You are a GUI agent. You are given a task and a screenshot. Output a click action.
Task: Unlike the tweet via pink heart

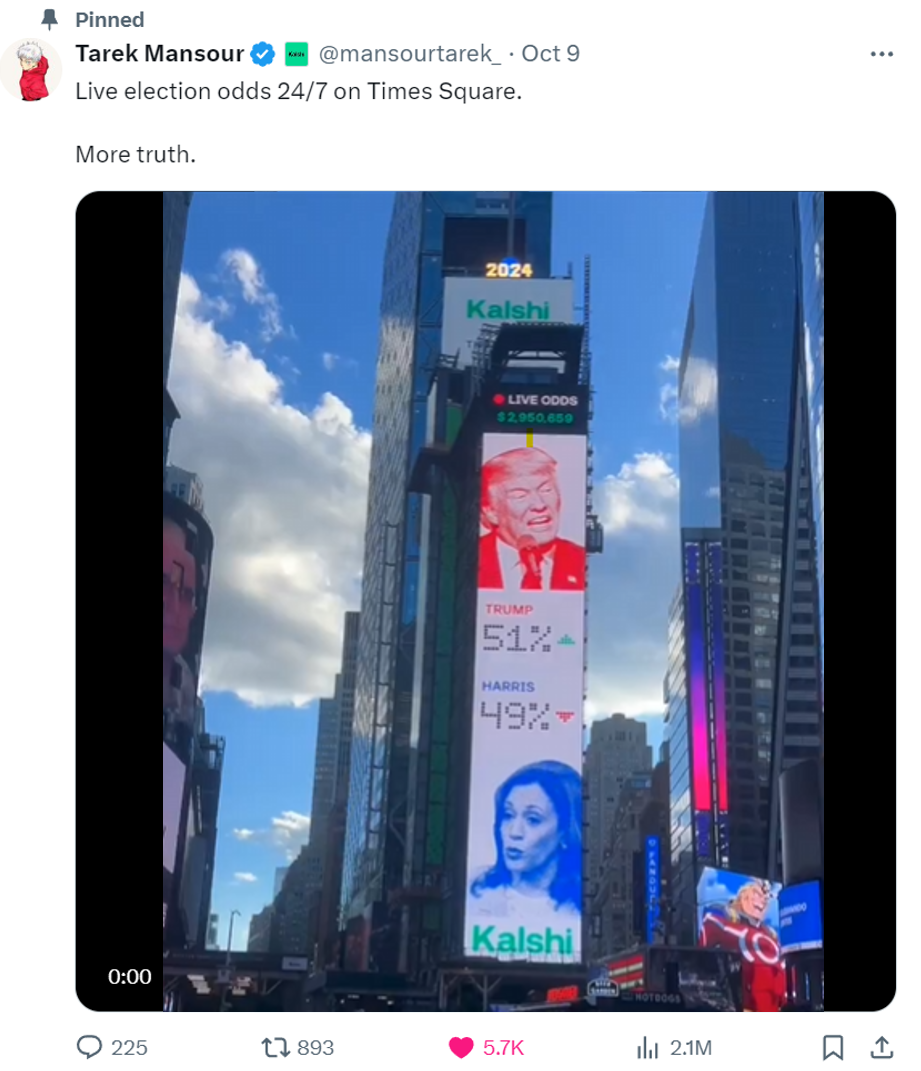(461, 1047)
